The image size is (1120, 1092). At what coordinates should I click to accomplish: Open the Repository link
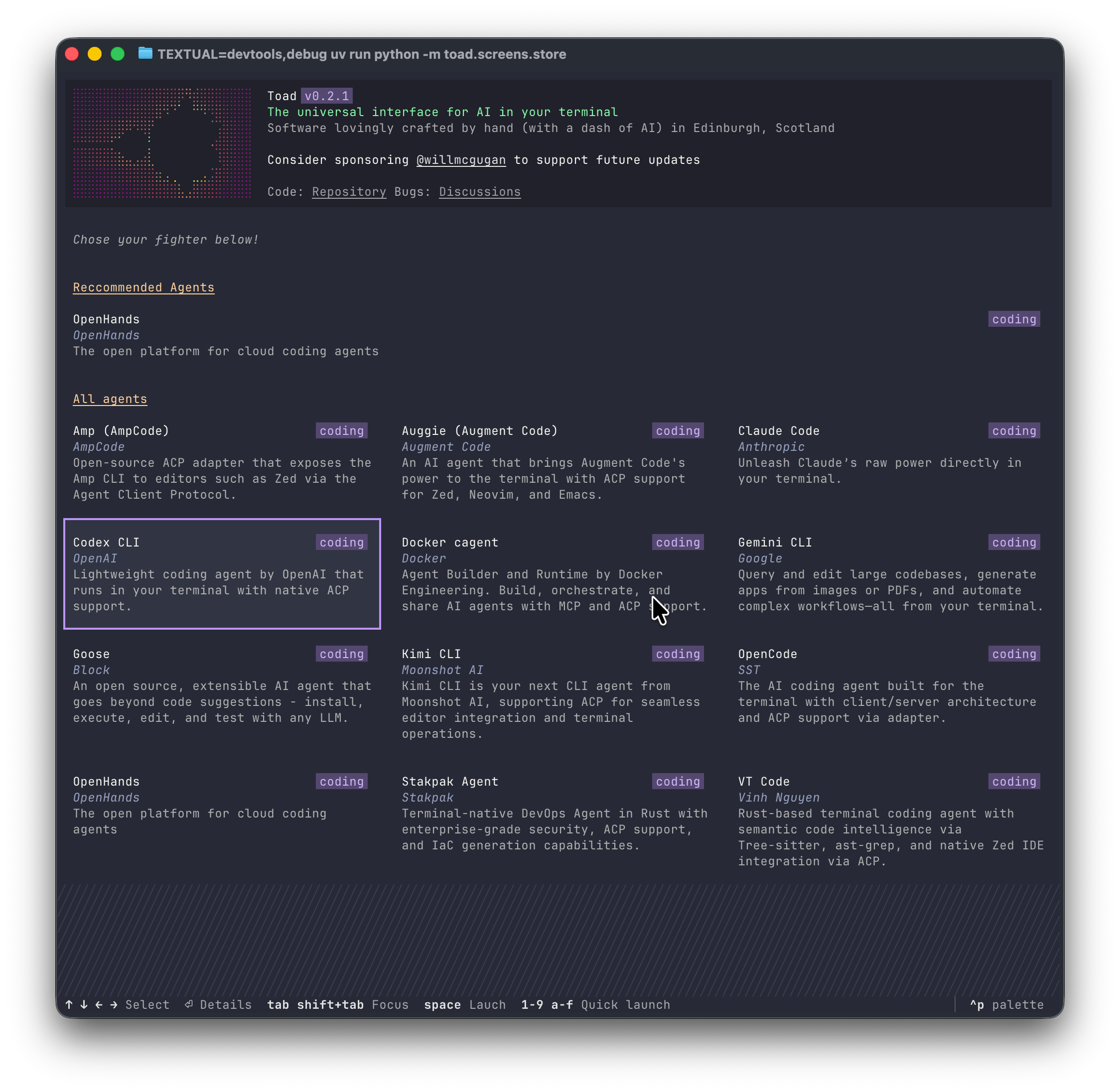point(349,192)
